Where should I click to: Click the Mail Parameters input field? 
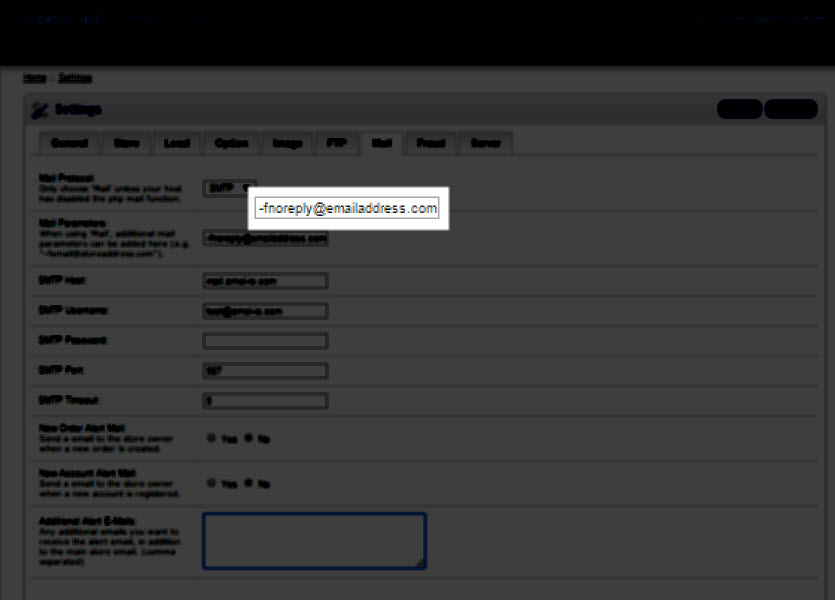[265, 238]
